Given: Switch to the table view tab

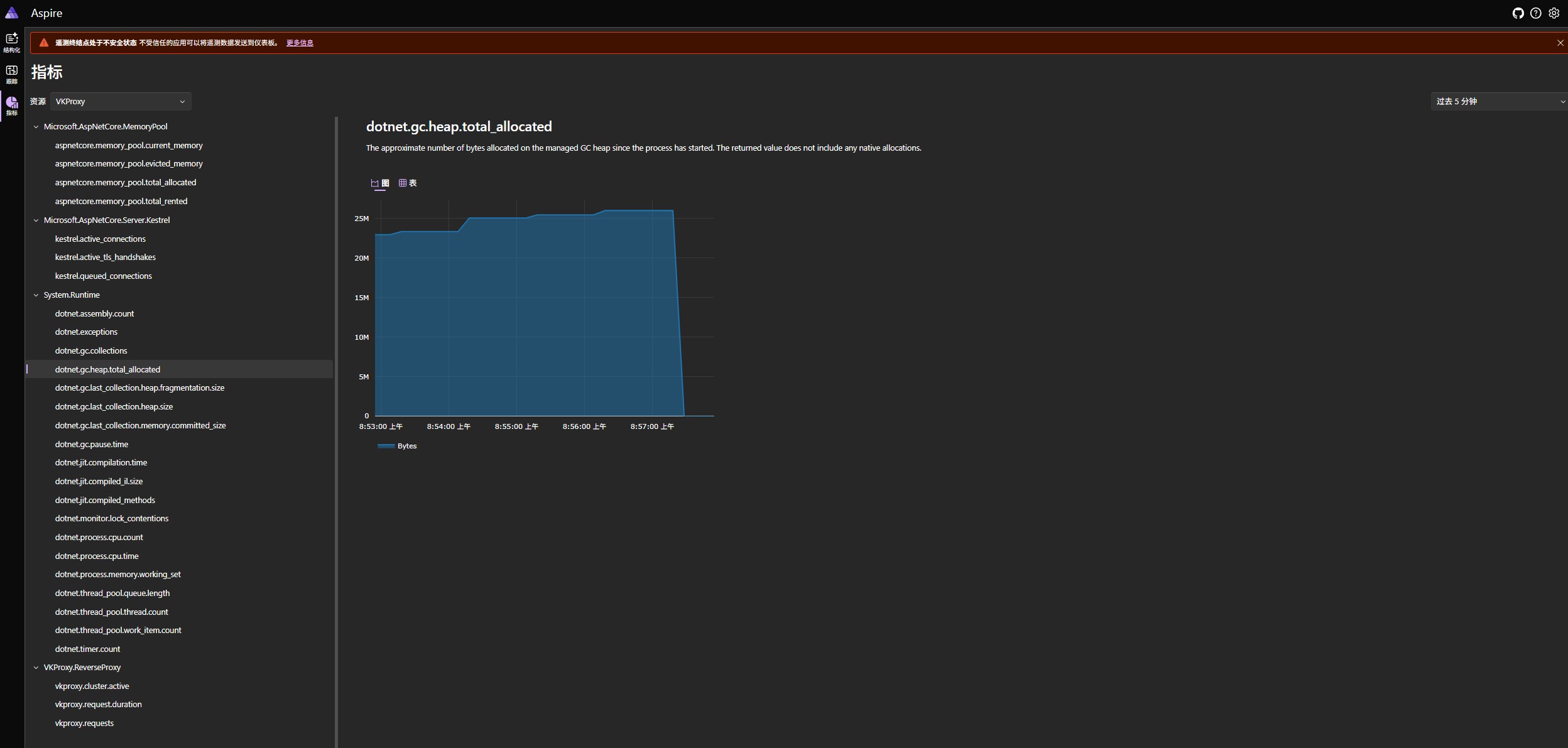Looking at the screenshot, I should coord(408,183).
